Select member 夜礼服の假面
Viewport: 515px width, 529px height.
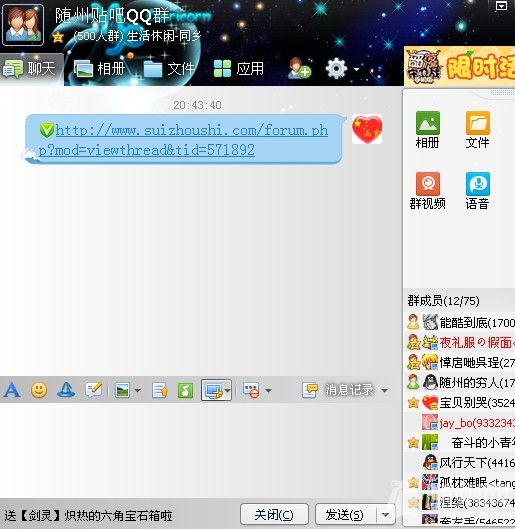(460, 342)
